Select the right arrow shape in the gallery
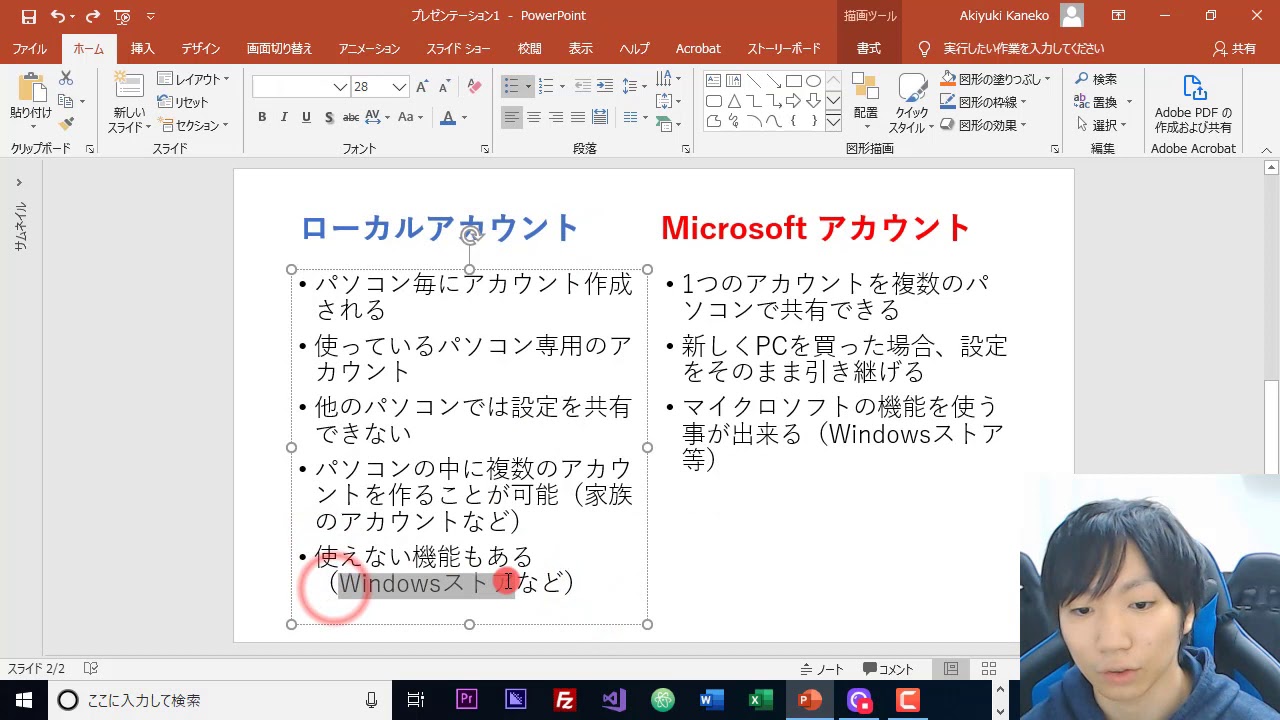The width and height of the screenshot is (1280, 720). [x=793, y=101]
